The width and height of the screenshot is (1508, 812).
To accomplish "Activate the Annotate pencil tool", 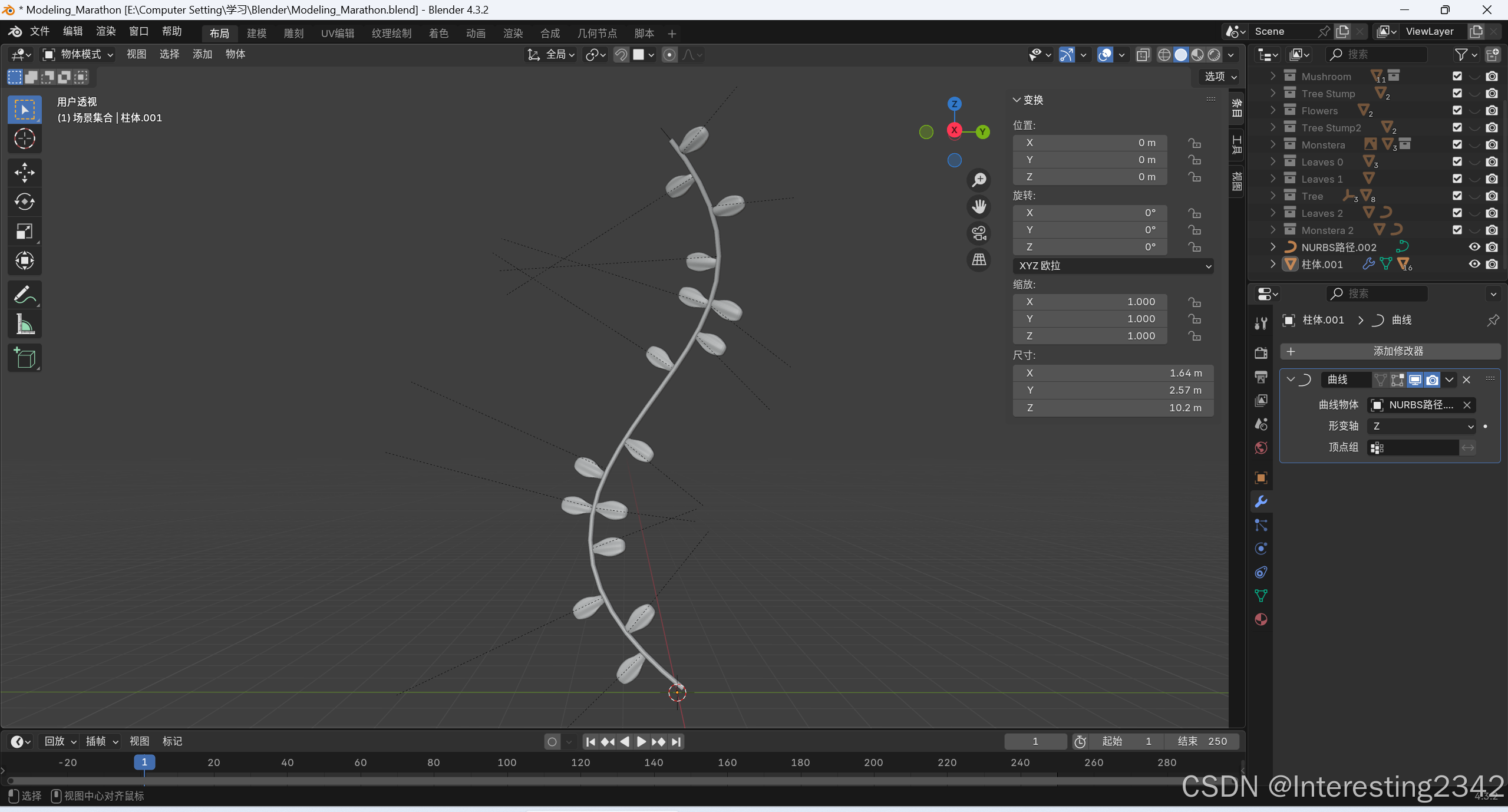I will pos(24,295).
